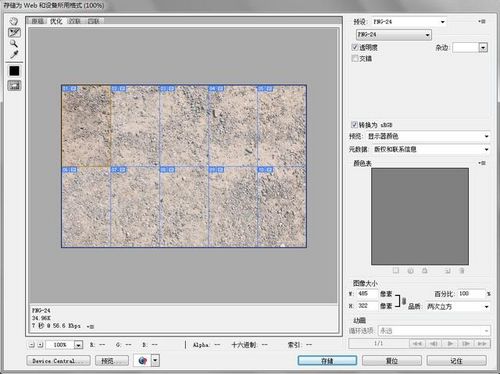Image resolution: width=500 pixels, height=374 pixels.
Task: Select the Slice Select tool
Action: [14, 32]
